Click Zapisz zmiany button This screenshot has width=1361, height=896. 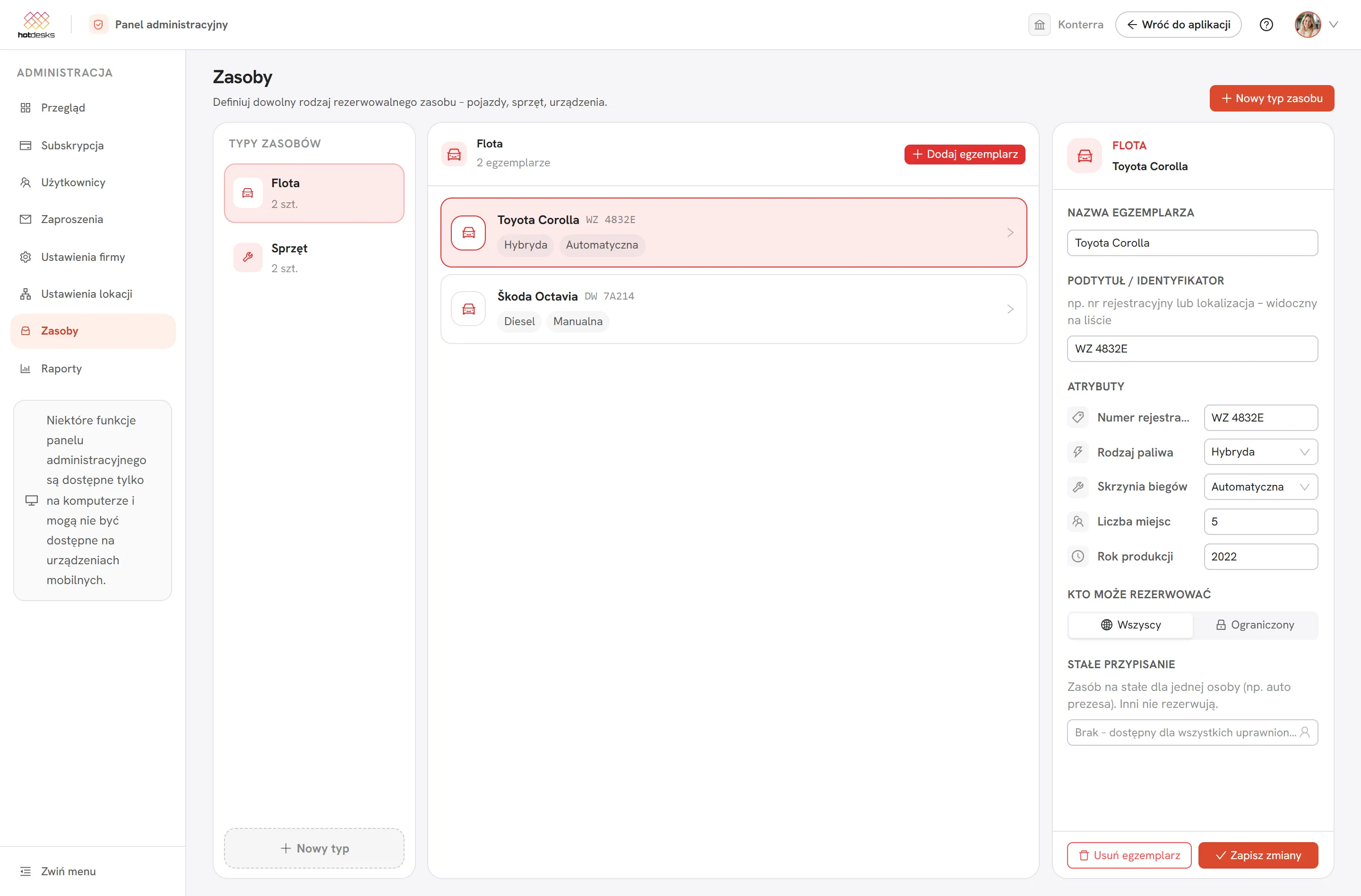[x=1258, y=855]
